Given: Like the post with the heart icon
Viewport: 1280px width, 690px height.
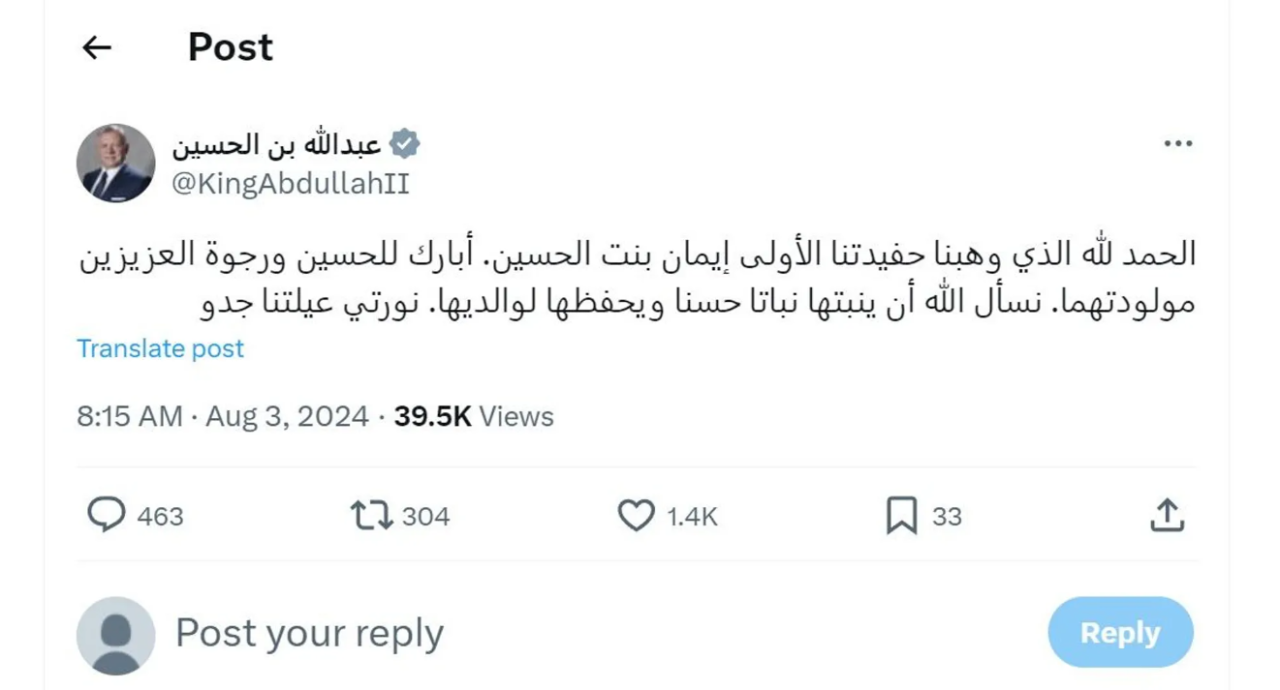Looking at the screenshot, I should [636, 515].
